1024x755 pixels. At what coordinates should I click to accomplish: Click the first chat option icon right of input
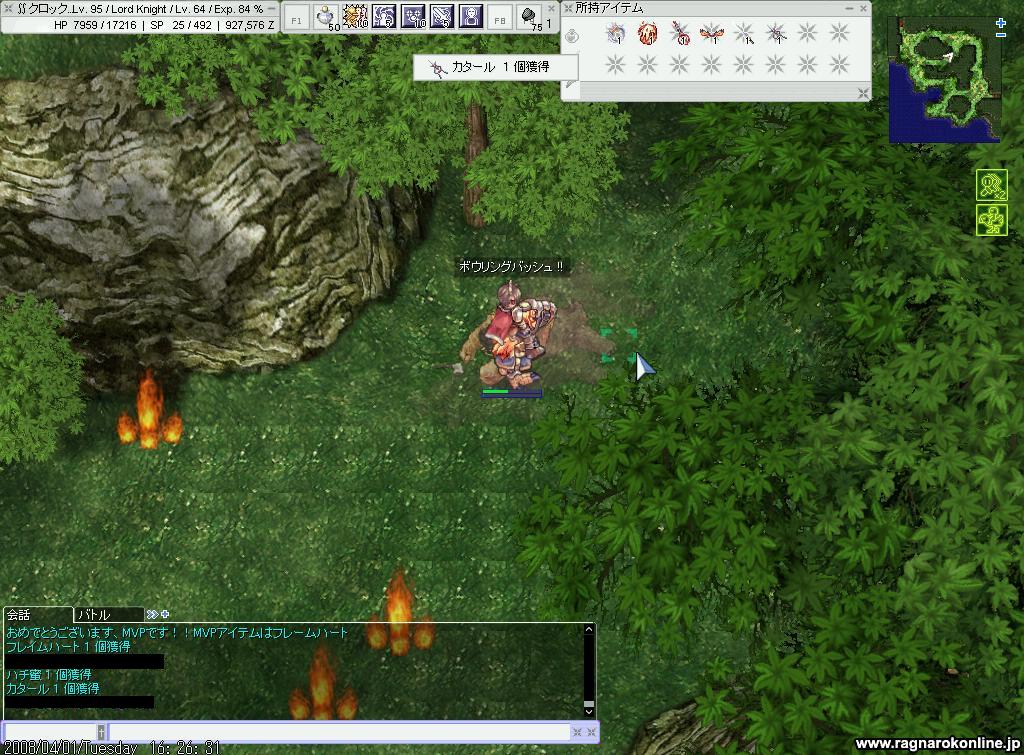(577, 732)
